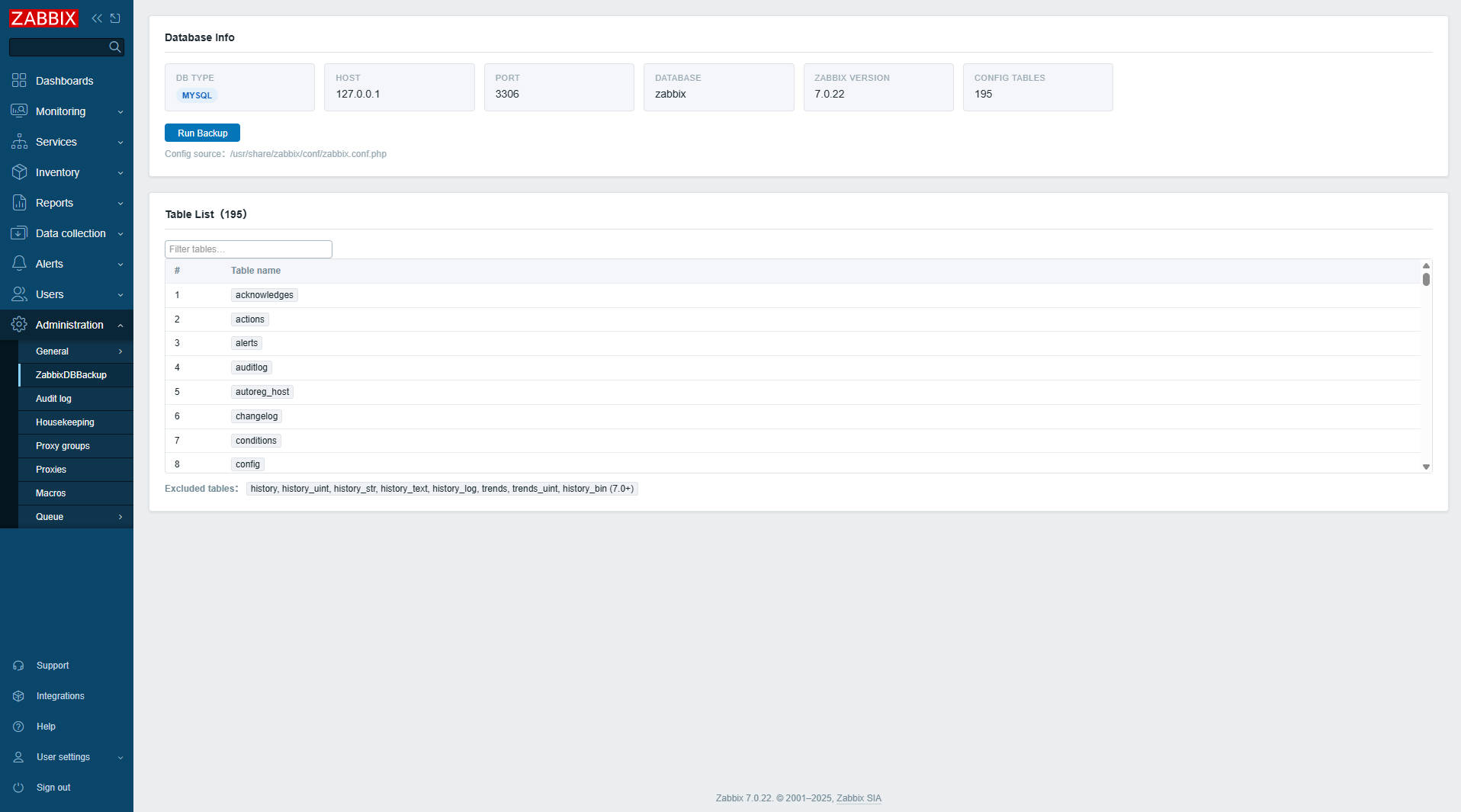Expand the Data collection chevron
Image resolution: width=1461 pixels, height=812 pixels.
coord(120,234)
